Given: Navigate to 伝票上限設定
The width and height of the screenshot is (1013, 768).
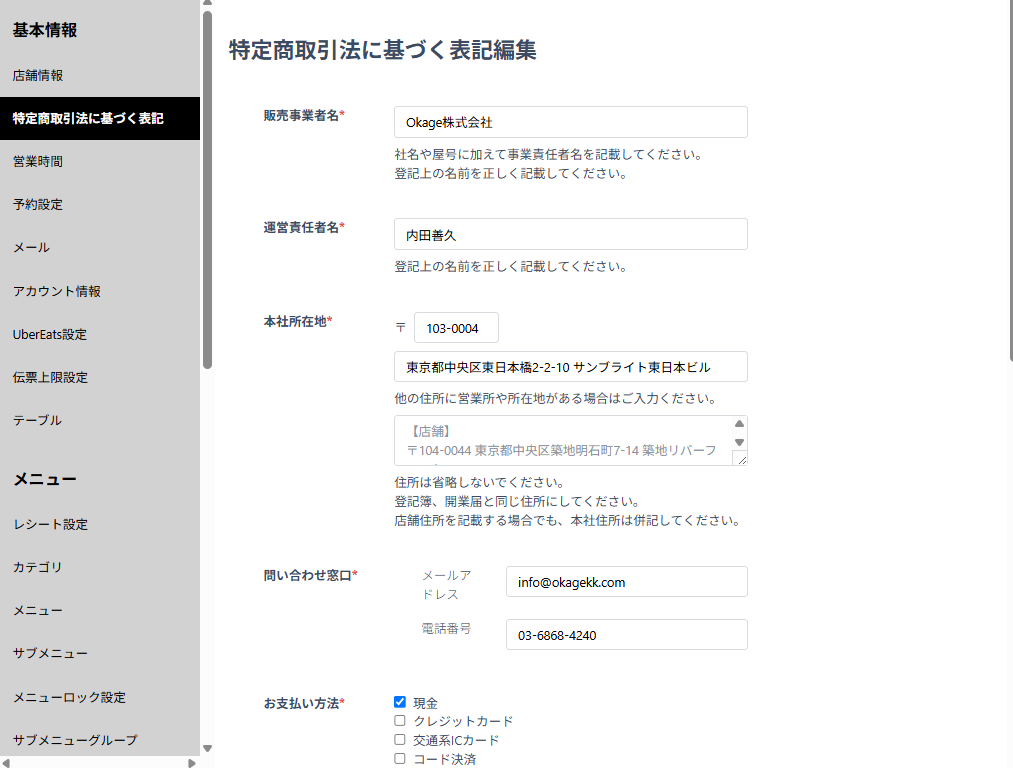Looking at the screenshot, I should pyautogui.click(x=50, y=377).
